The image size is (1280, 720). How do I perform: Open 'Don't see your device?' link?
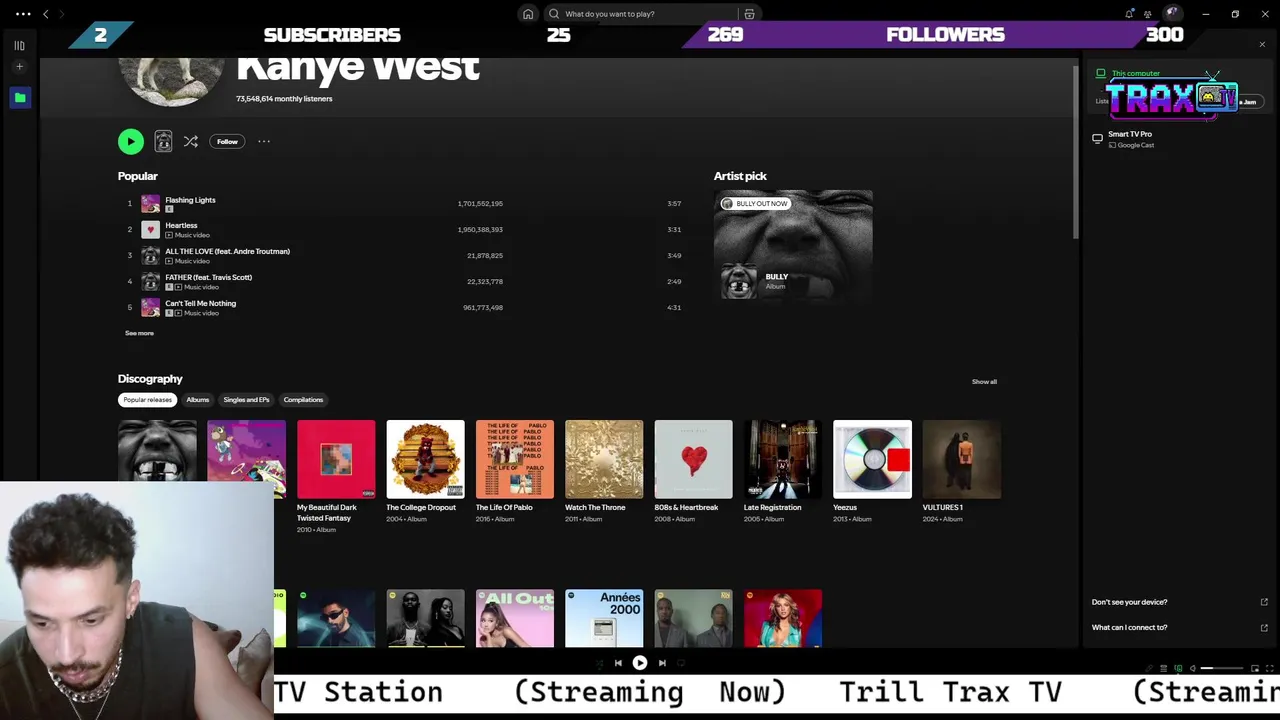(x=1179, y=602)
